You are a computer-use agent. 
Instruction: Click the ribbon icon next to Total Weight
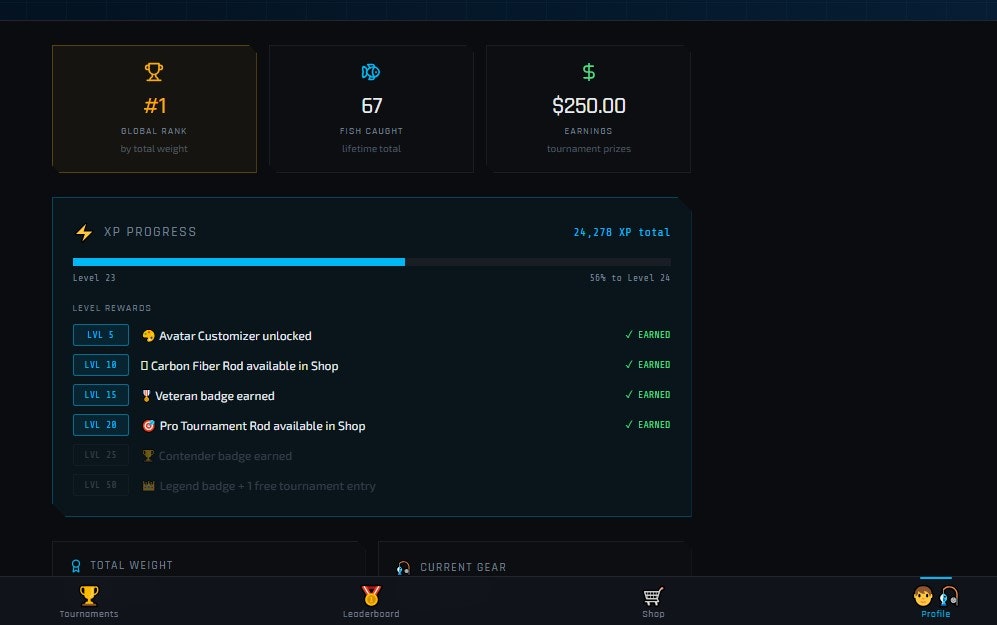tap(76, 566)
